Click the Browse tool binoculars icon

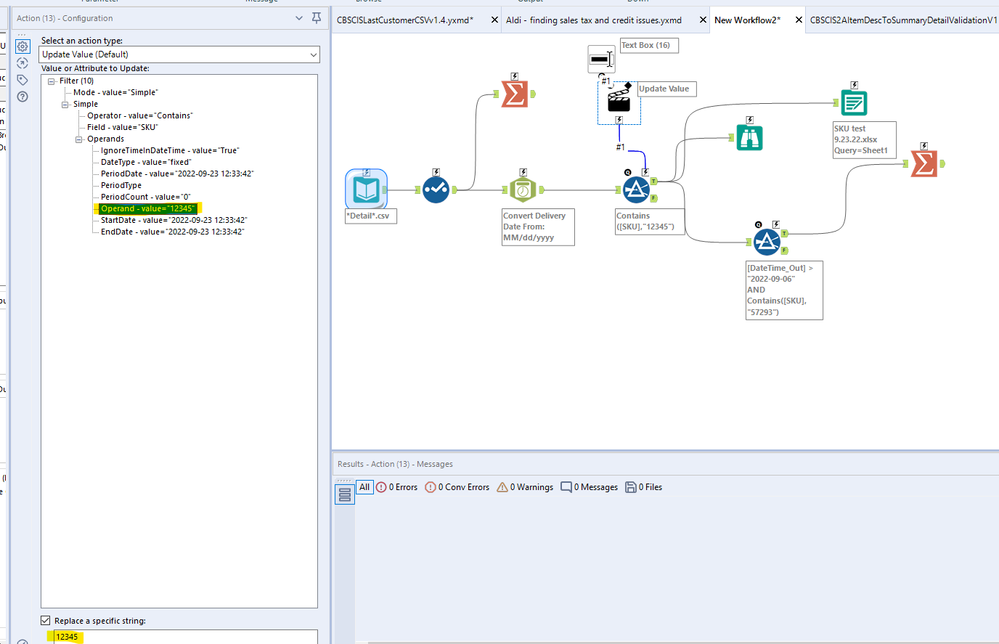749,138
